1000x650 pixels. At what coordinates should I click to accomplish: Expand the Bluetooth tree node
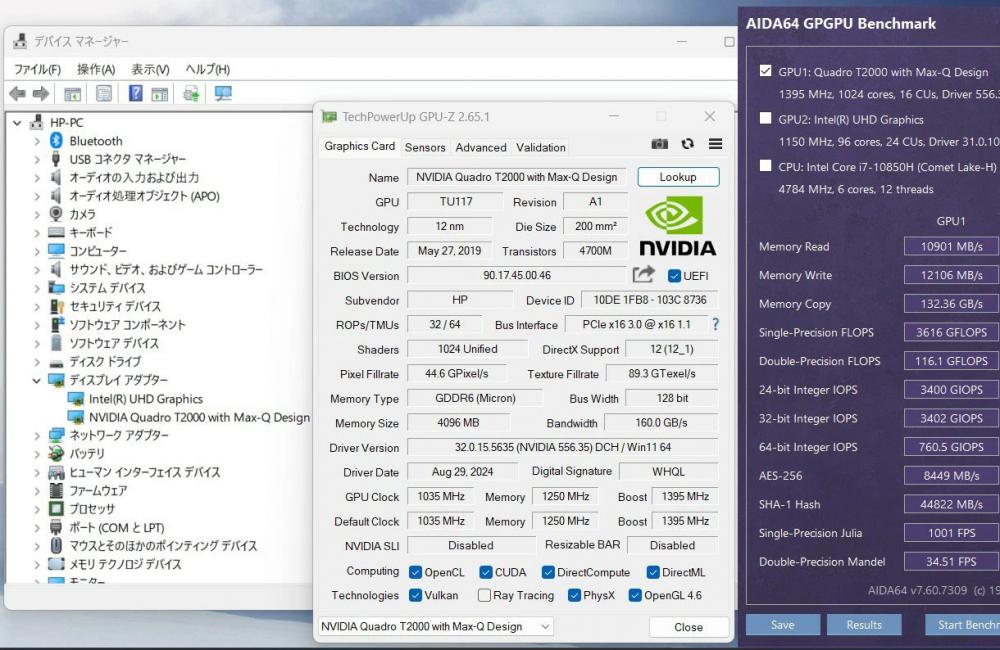(x=37, y=141)
